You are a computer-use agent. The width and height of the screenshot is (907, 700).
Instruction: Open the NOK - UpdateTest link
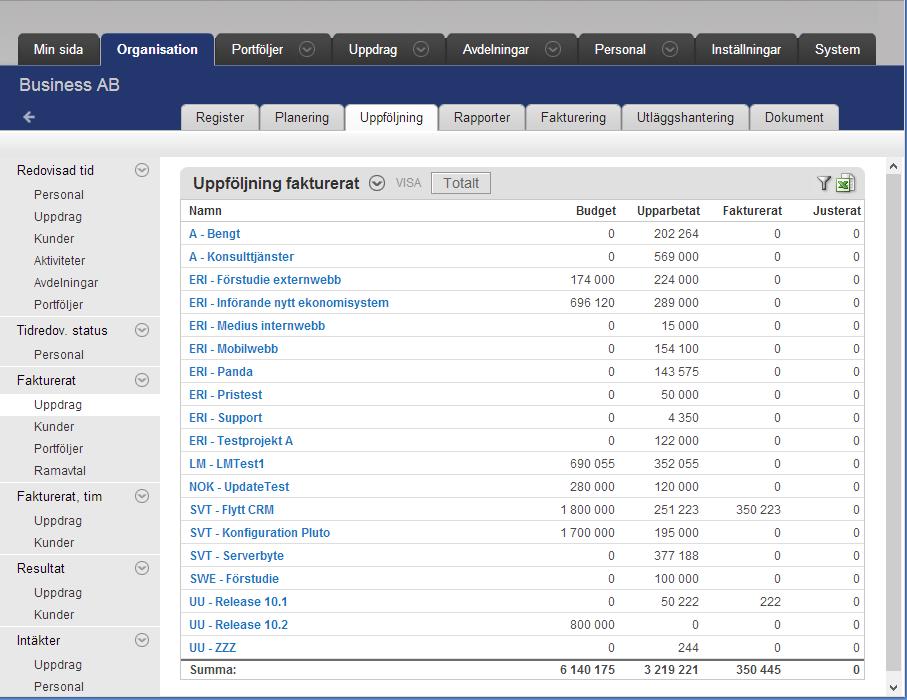coord(239,487)
